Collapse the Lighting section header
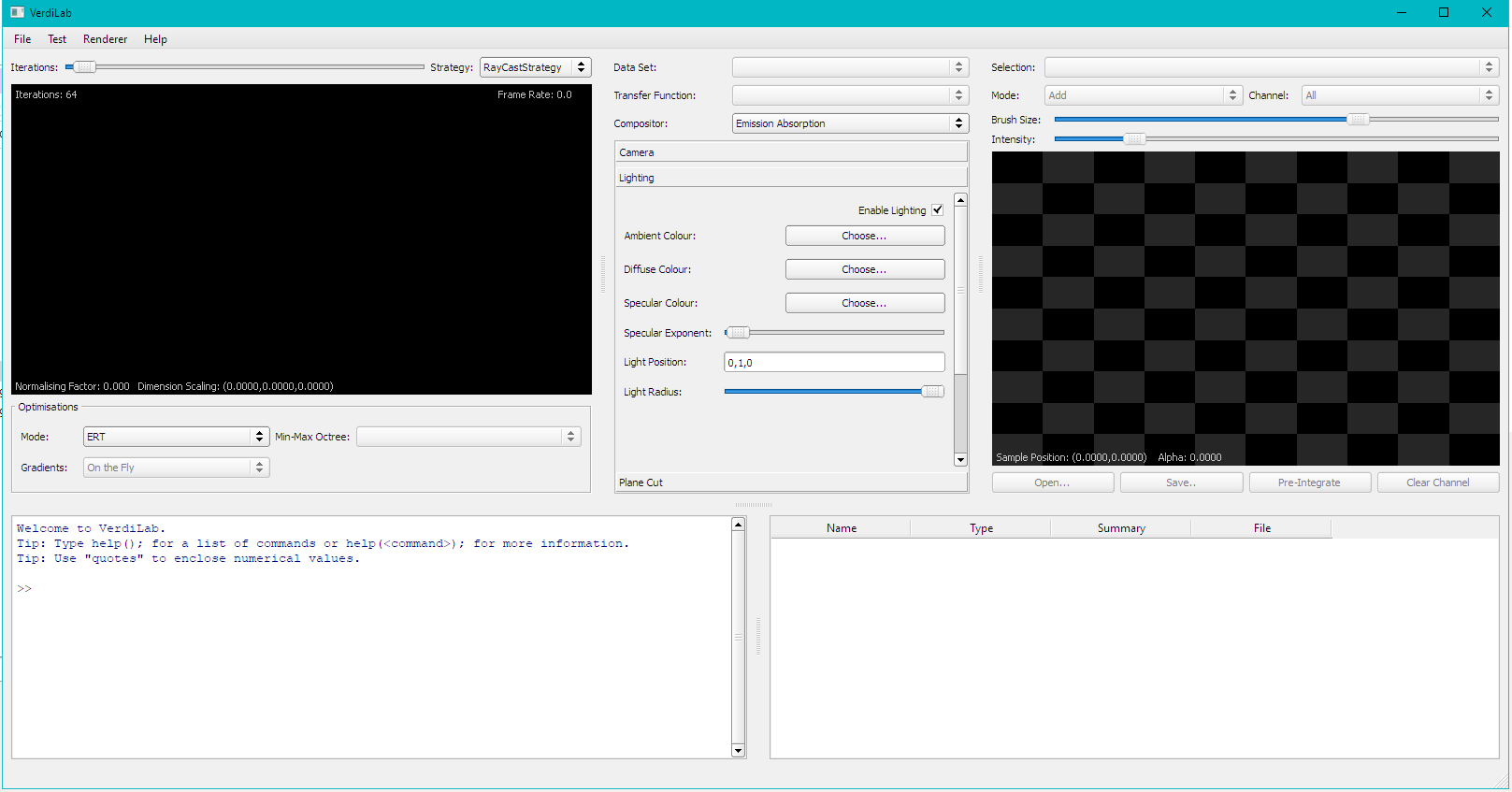Image resolution: width=1512 pixels, height=792 pixels. (791, 178)
